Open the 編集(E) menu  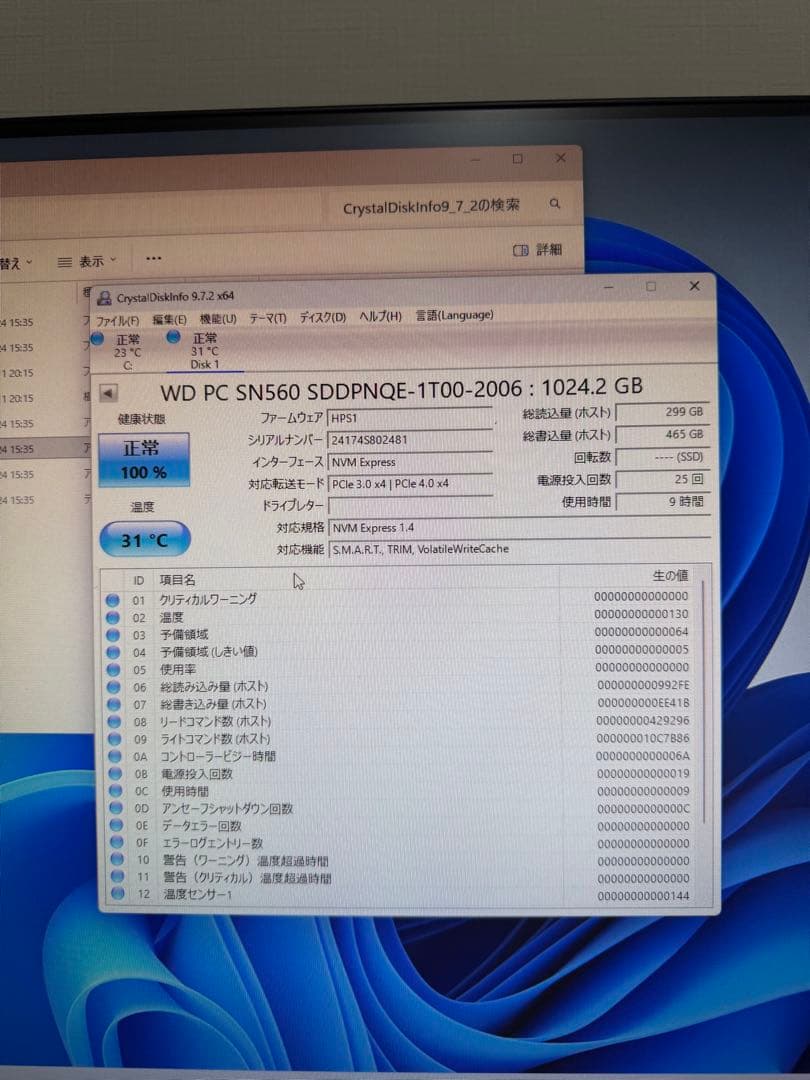coord(169,320)
